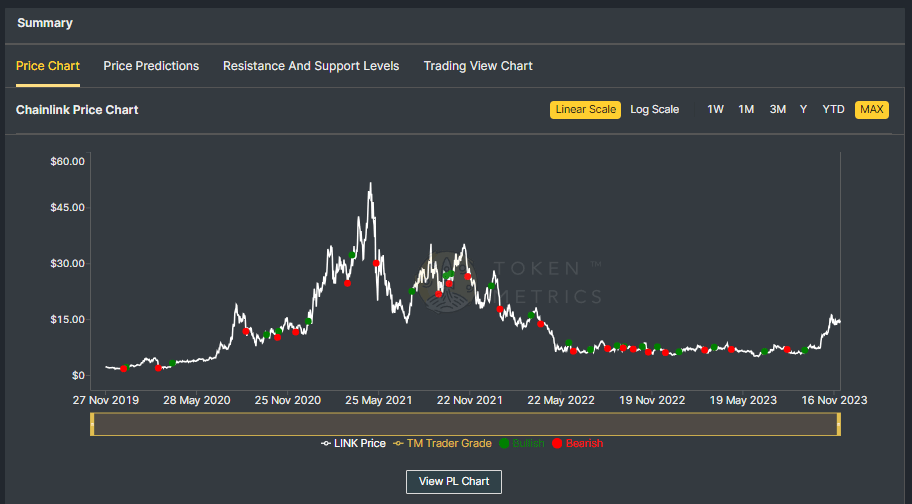Toggle Bullish legend marker

[x=522, y=444]
